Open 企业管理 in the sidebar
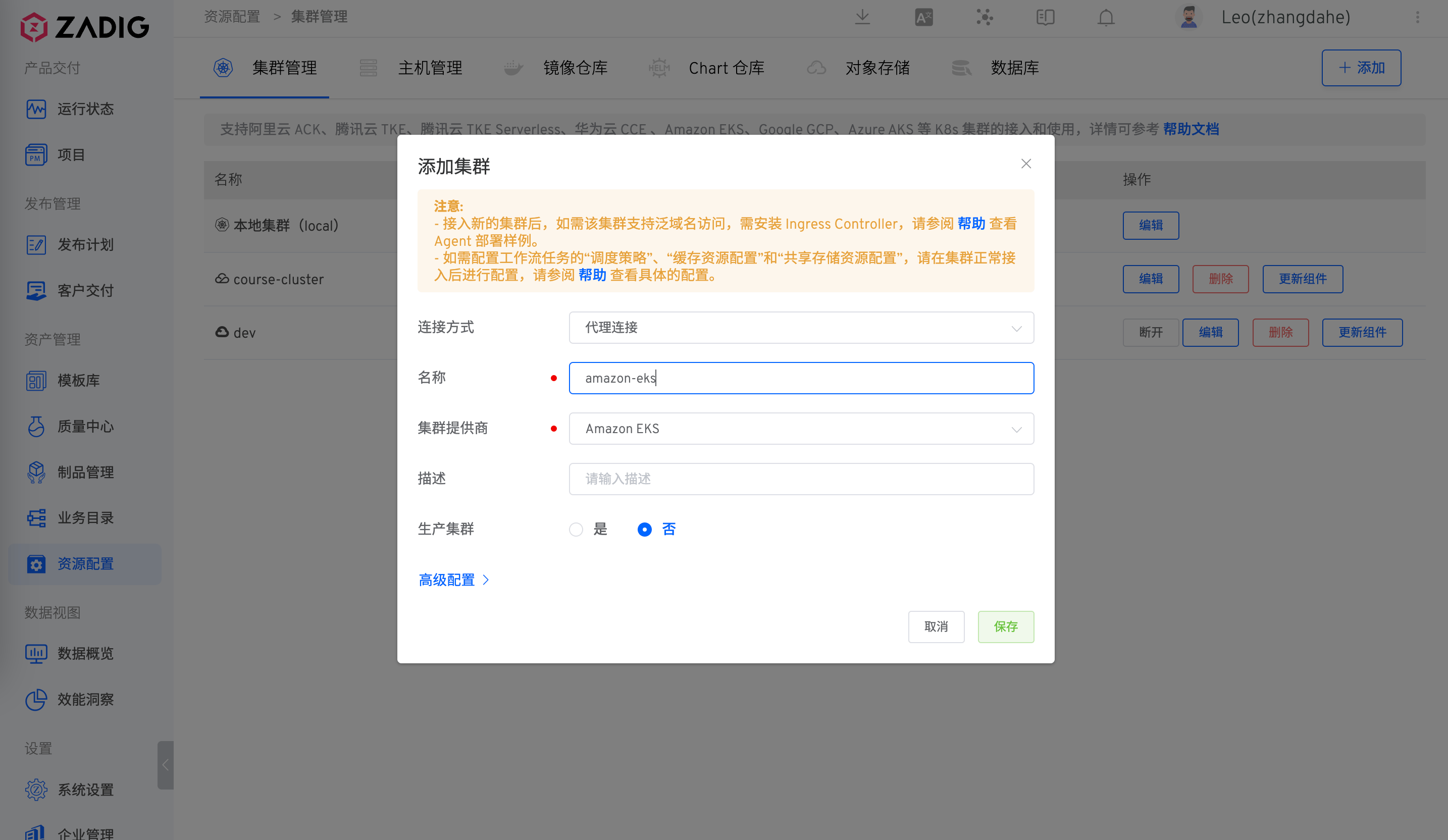This screenshot has width=1448, height=840. point(70,833)
